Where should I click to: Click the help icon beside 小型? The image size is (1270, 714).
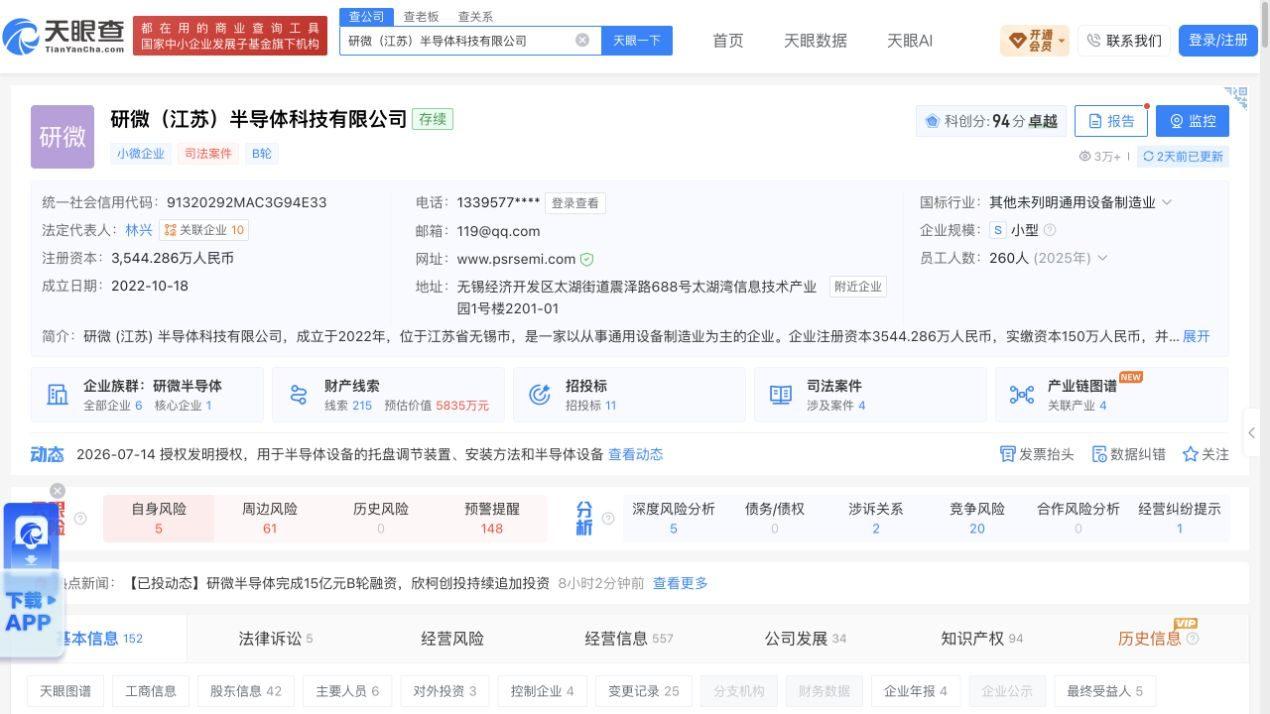pos(1049,230)
